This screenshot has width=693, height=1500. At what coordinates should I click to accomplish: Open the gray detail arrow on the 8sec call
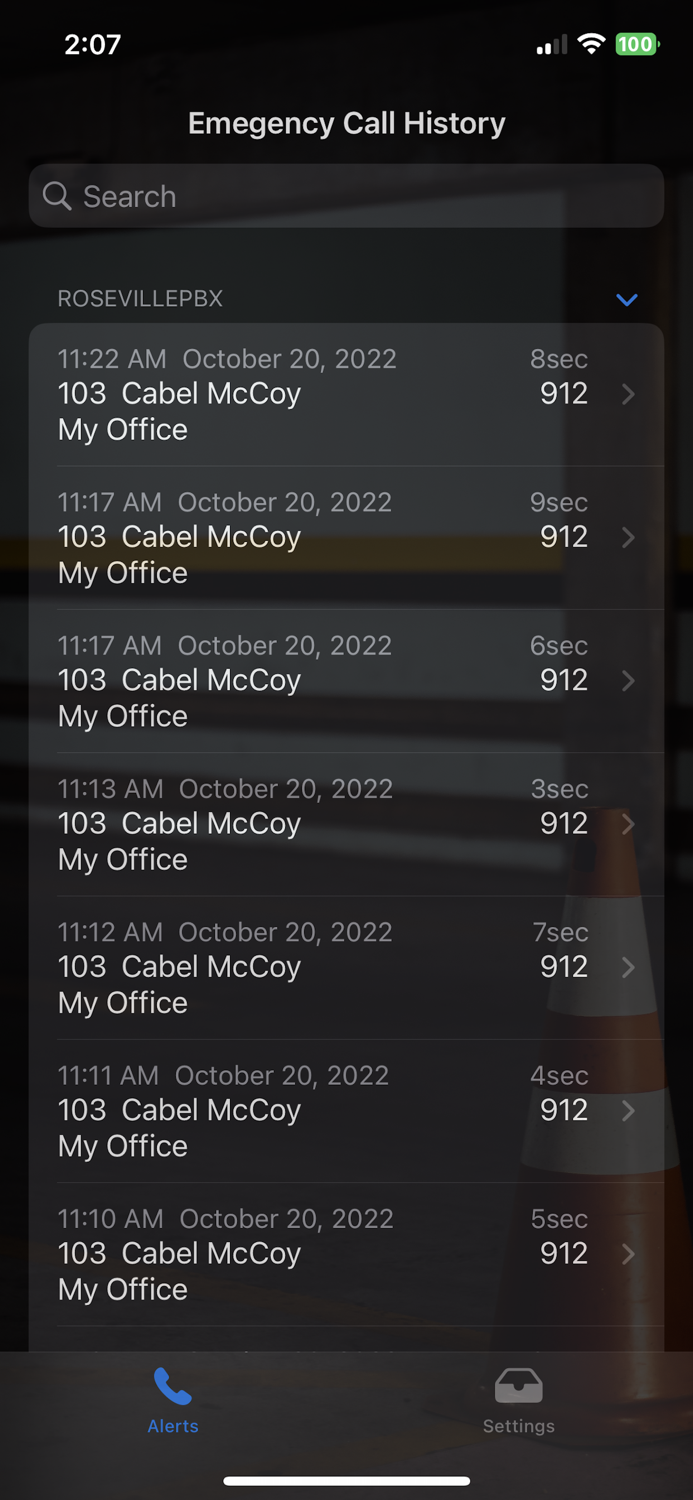[x=628, y=394]
